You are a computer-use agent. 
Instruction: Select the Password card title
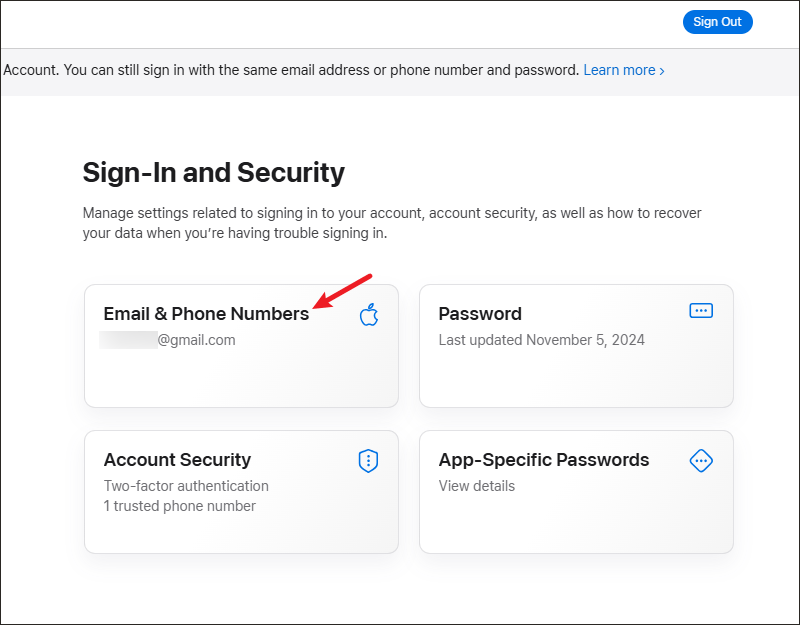click(480, 314)
